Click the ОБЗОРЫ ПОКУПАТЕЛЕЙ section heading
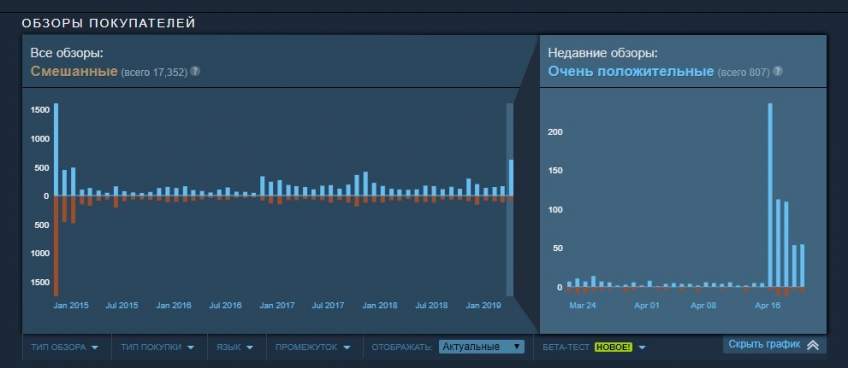Image resolution: width=848 pixels, height=368 pixels. pyautogui.click(x=109, y=23)
